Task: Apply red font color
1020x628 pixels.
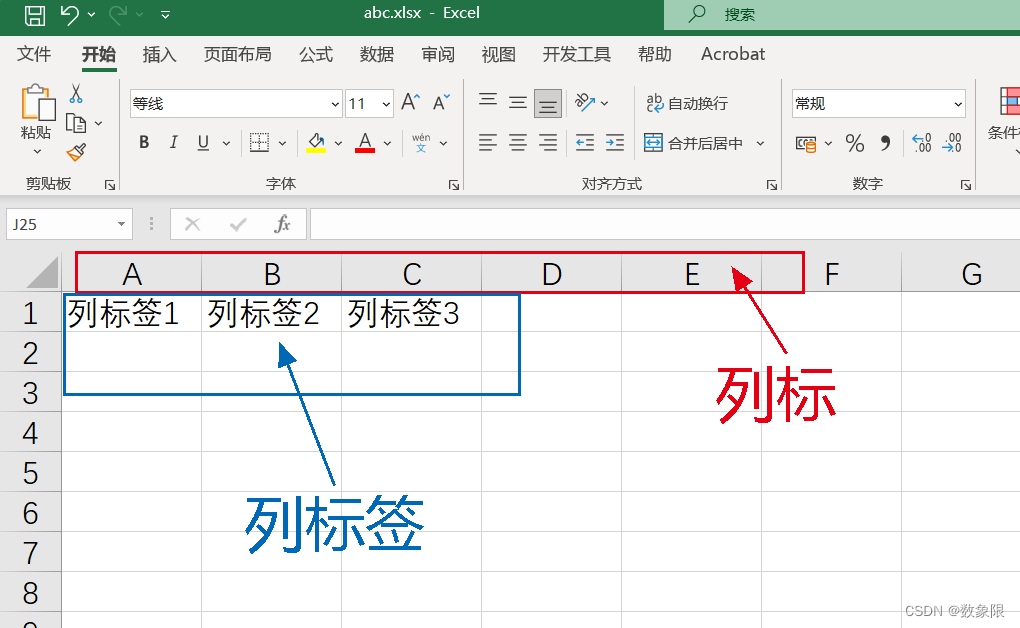Action: pos(365,142)
